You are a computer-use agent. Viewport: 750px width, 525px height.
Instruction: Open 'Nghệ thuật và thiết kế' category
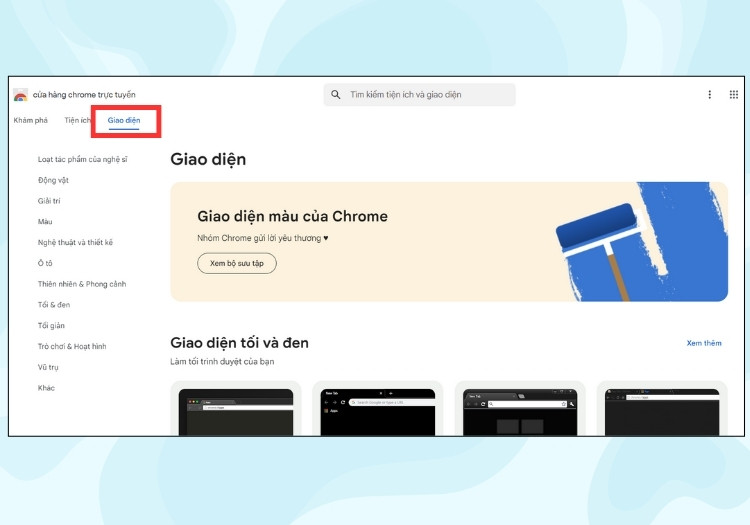tap(75, 242)
